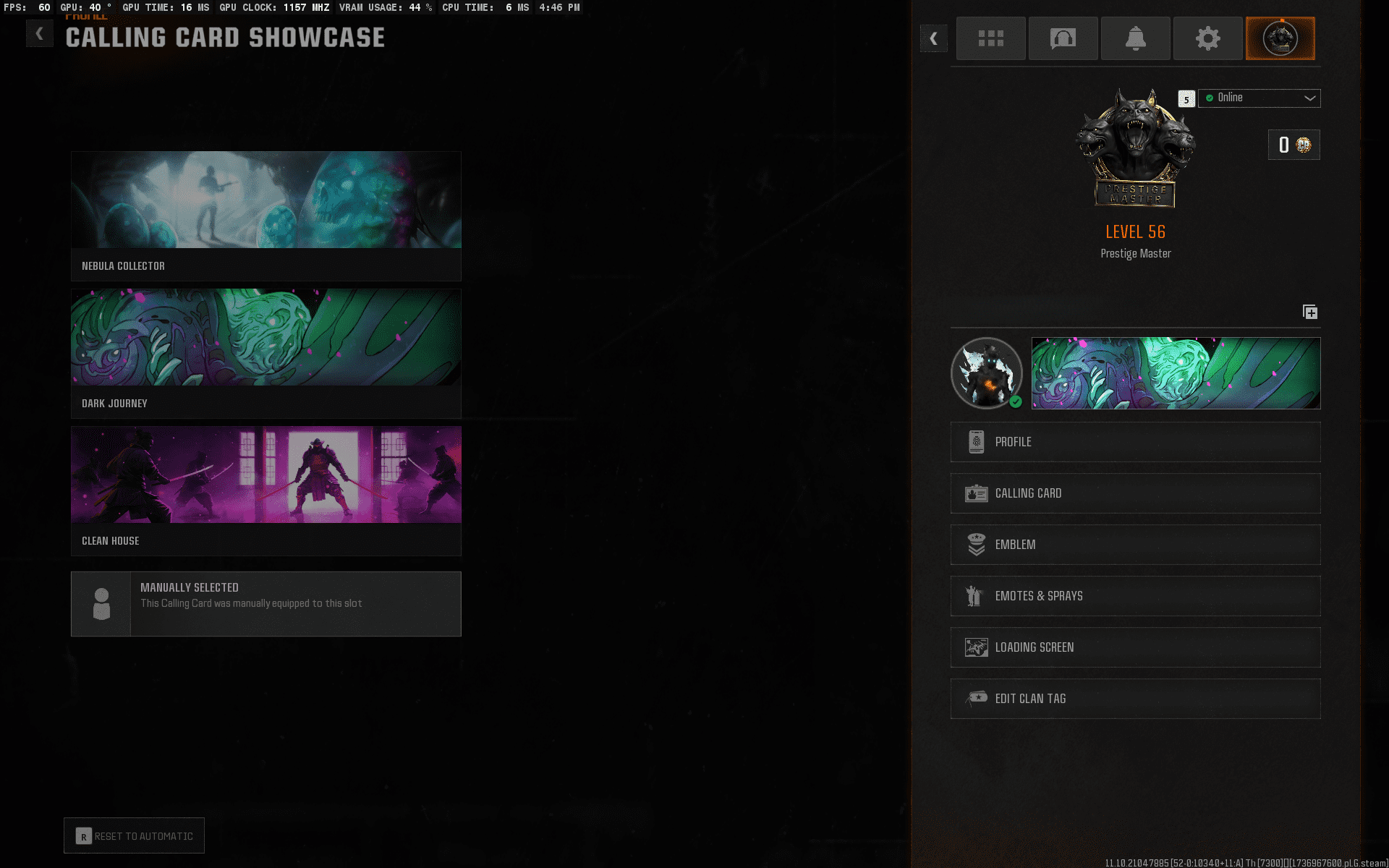Open Emotes & Sprays

(x=1134, y=596)
